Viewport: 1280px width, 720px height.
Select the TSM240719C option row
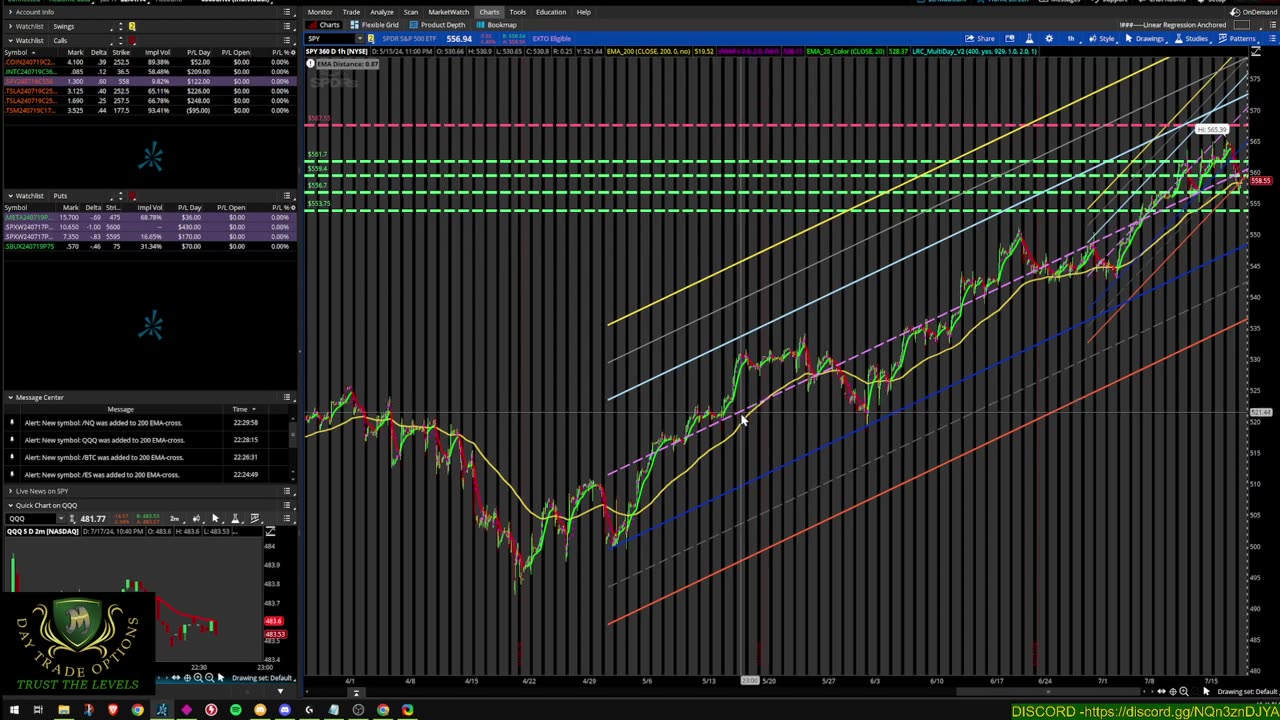click(x=148, y=110)
